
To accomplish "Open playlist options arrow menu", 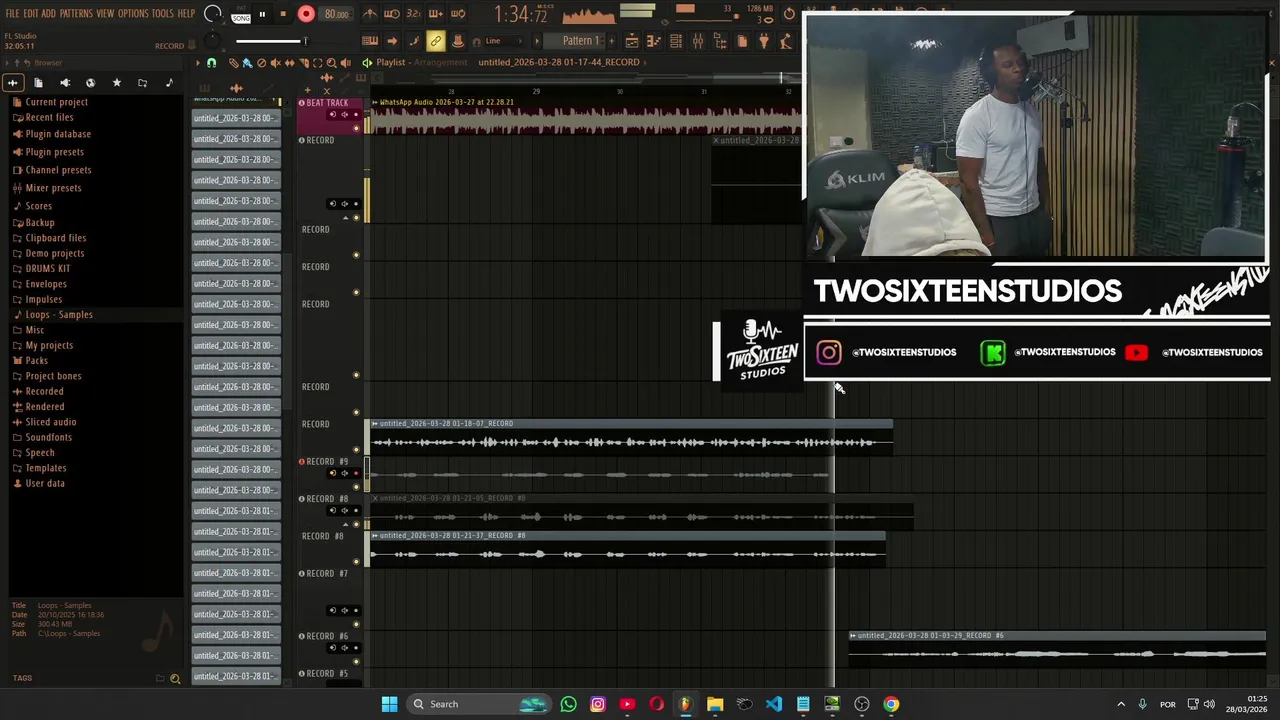I will [197, 62].
